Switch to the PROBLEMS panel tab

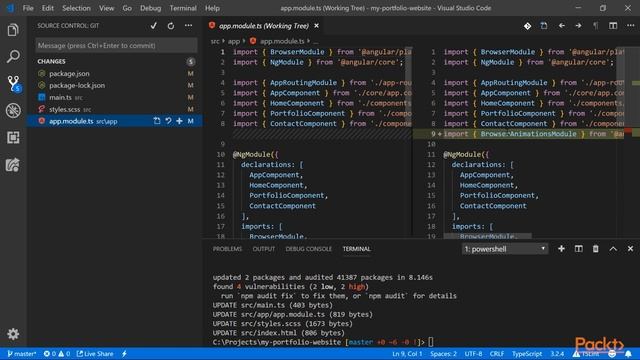[227, 249]
